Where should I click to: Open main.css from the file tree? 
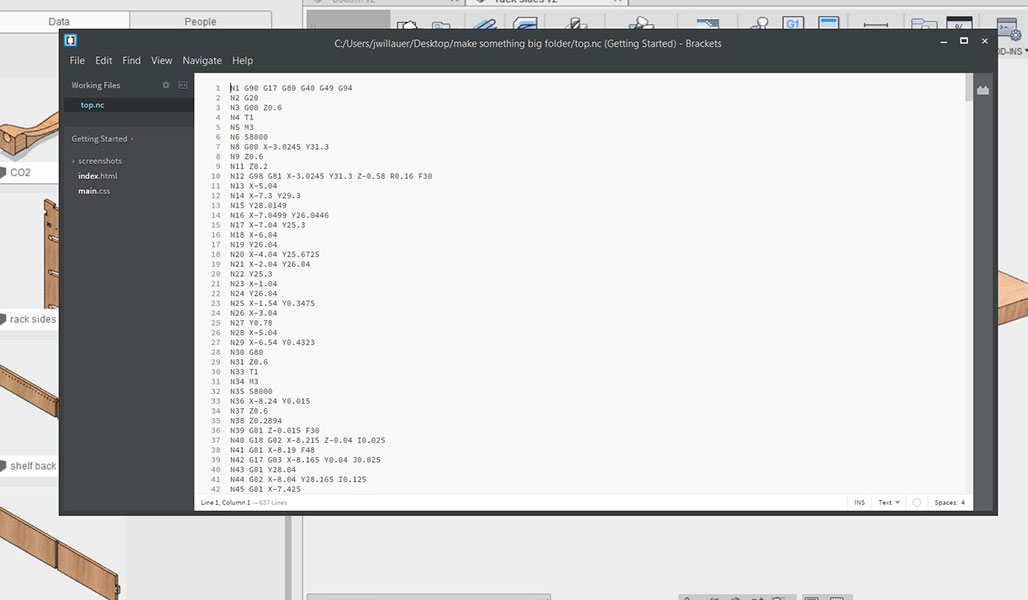[x=94, y=191]
